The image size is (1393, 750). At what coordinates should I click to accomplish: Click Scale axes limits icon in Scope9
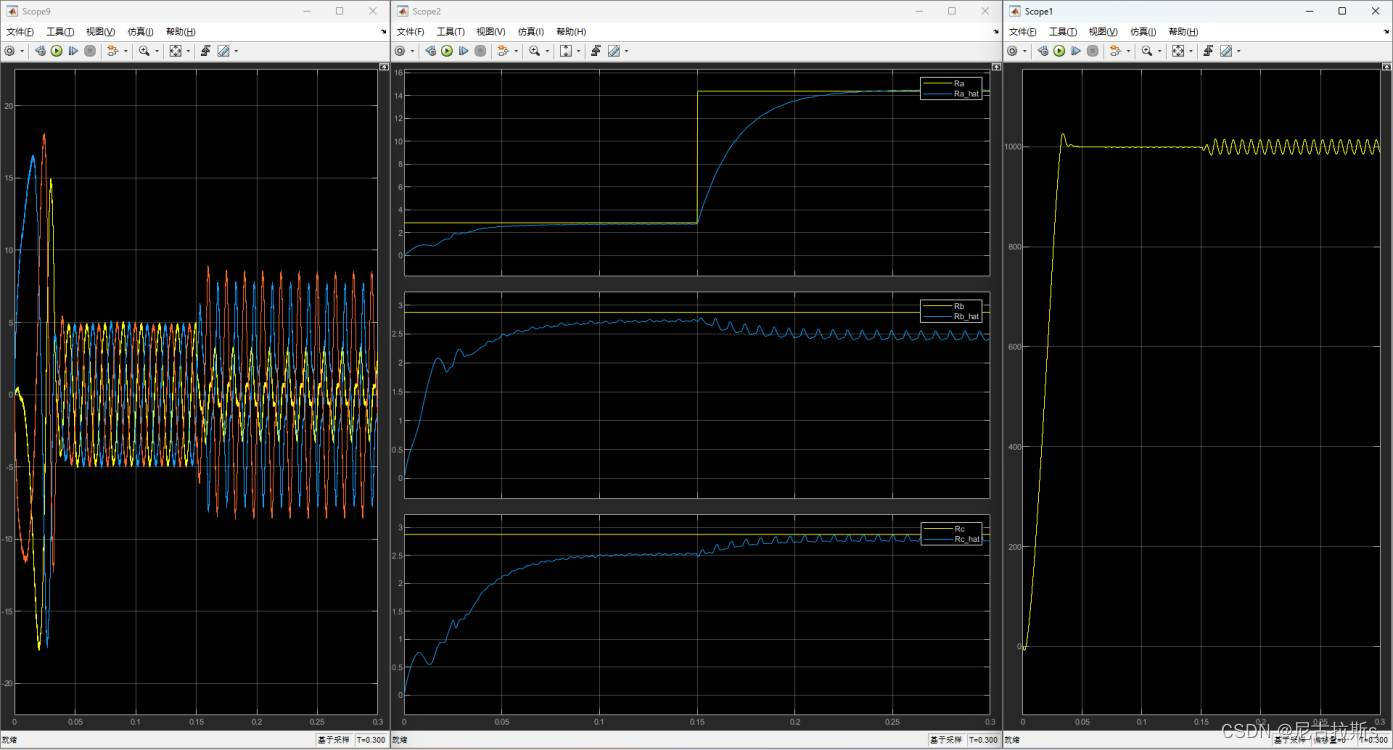(x=175, y=51)
